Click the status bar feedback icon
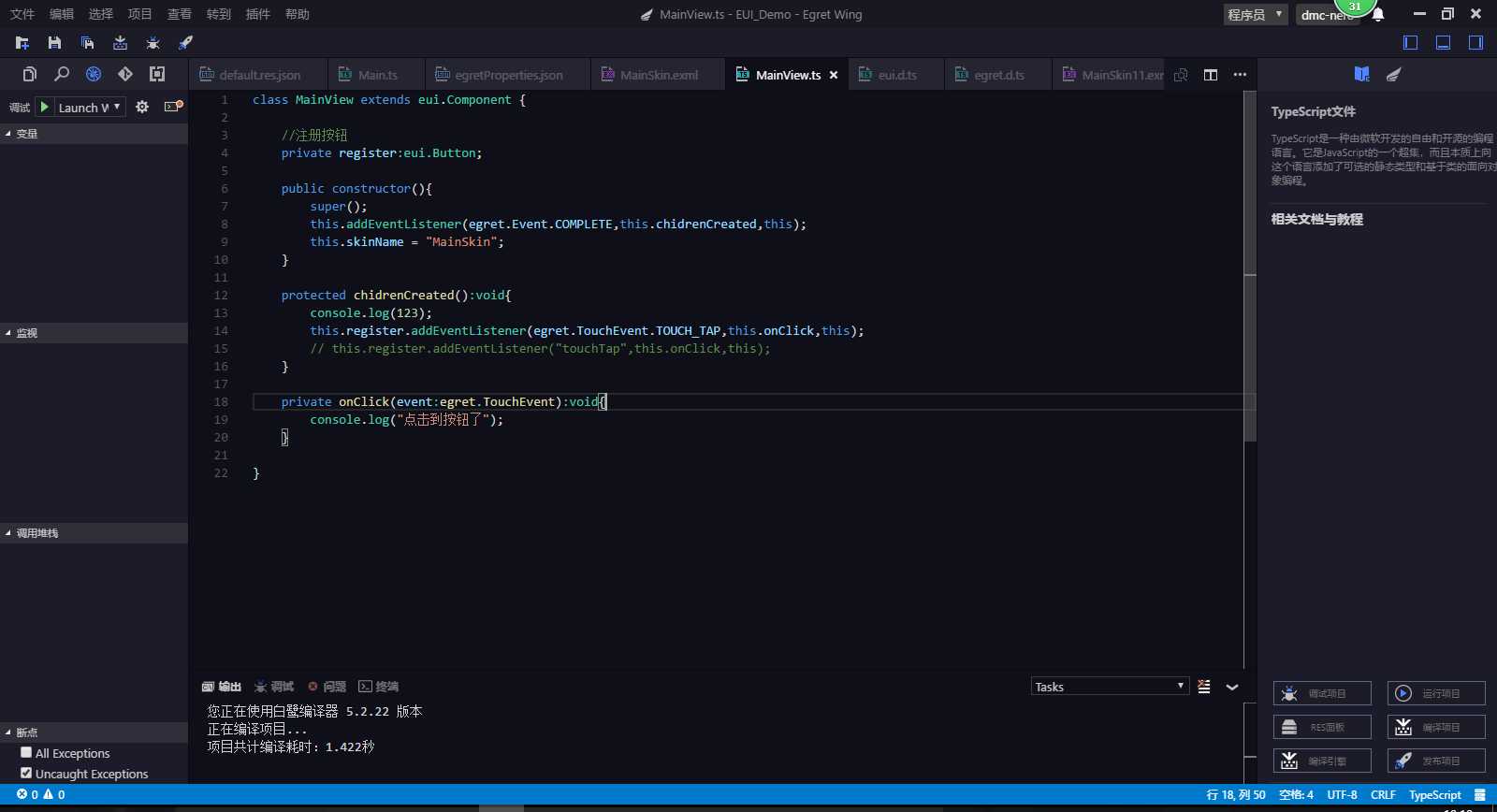 1480,795
